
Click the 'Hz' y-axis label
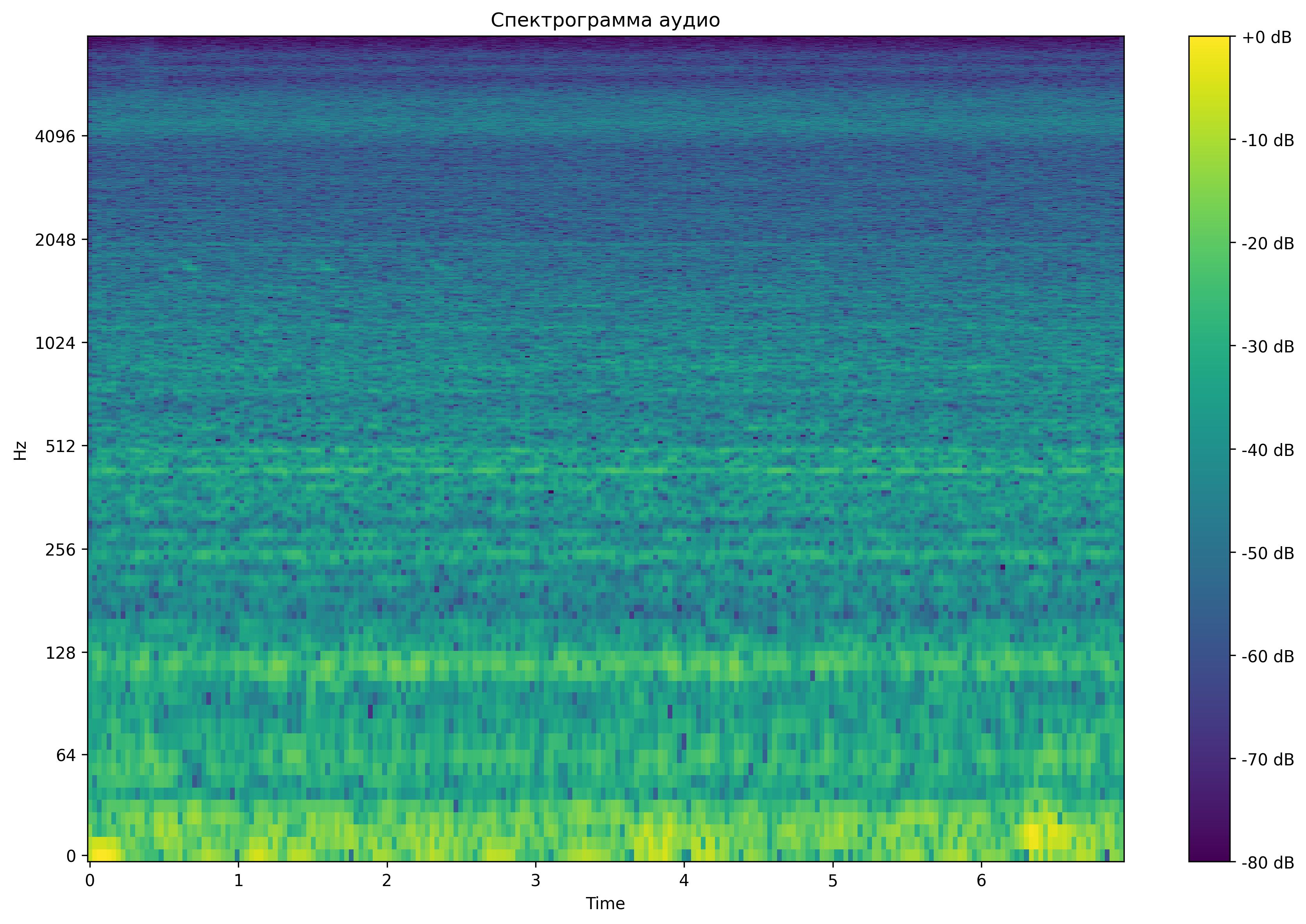(x=20, y=450)
